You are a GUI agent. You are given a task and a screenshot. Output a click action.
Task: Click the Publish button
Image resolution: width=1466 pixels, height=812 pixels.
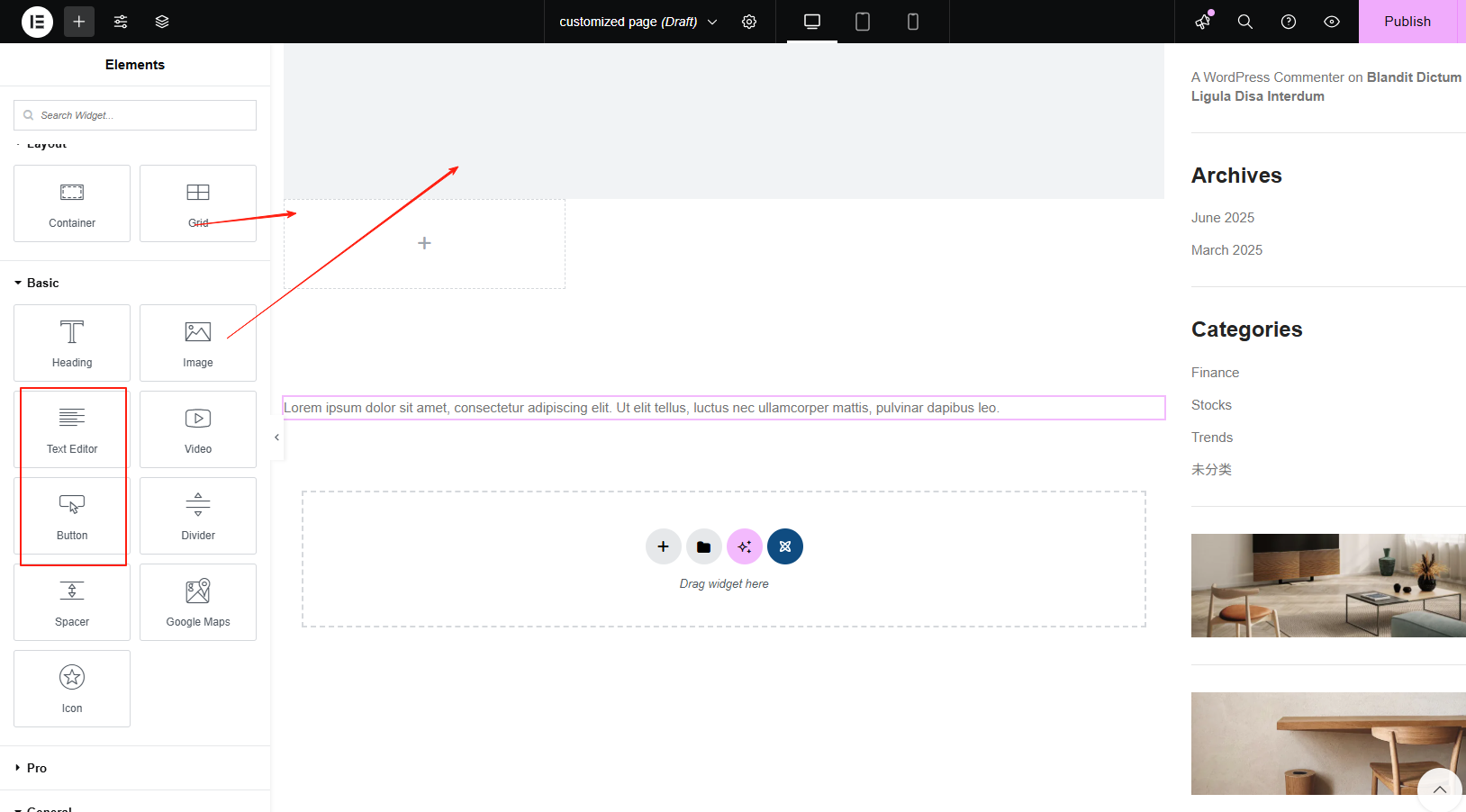coord(1407,21)
